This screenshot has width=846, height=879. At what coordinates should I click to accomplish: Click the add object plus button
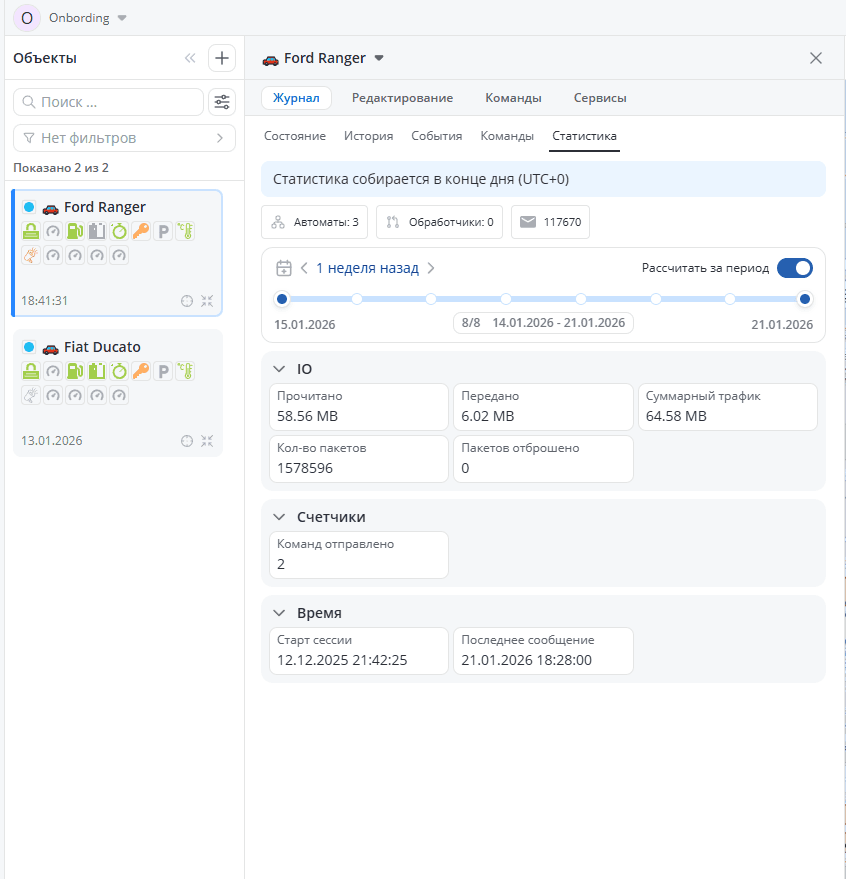(x=222, y=58)
